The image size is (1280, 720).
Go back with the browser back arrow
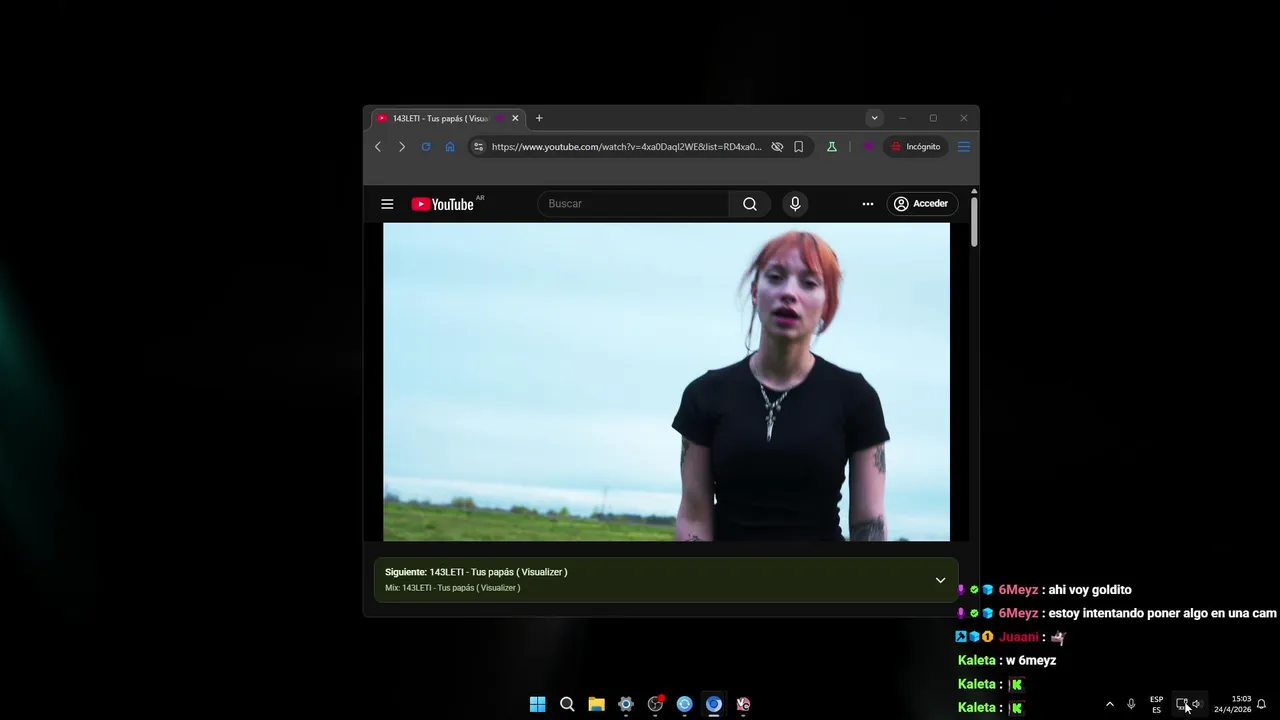pyautogui.click(x=378, y=147)
